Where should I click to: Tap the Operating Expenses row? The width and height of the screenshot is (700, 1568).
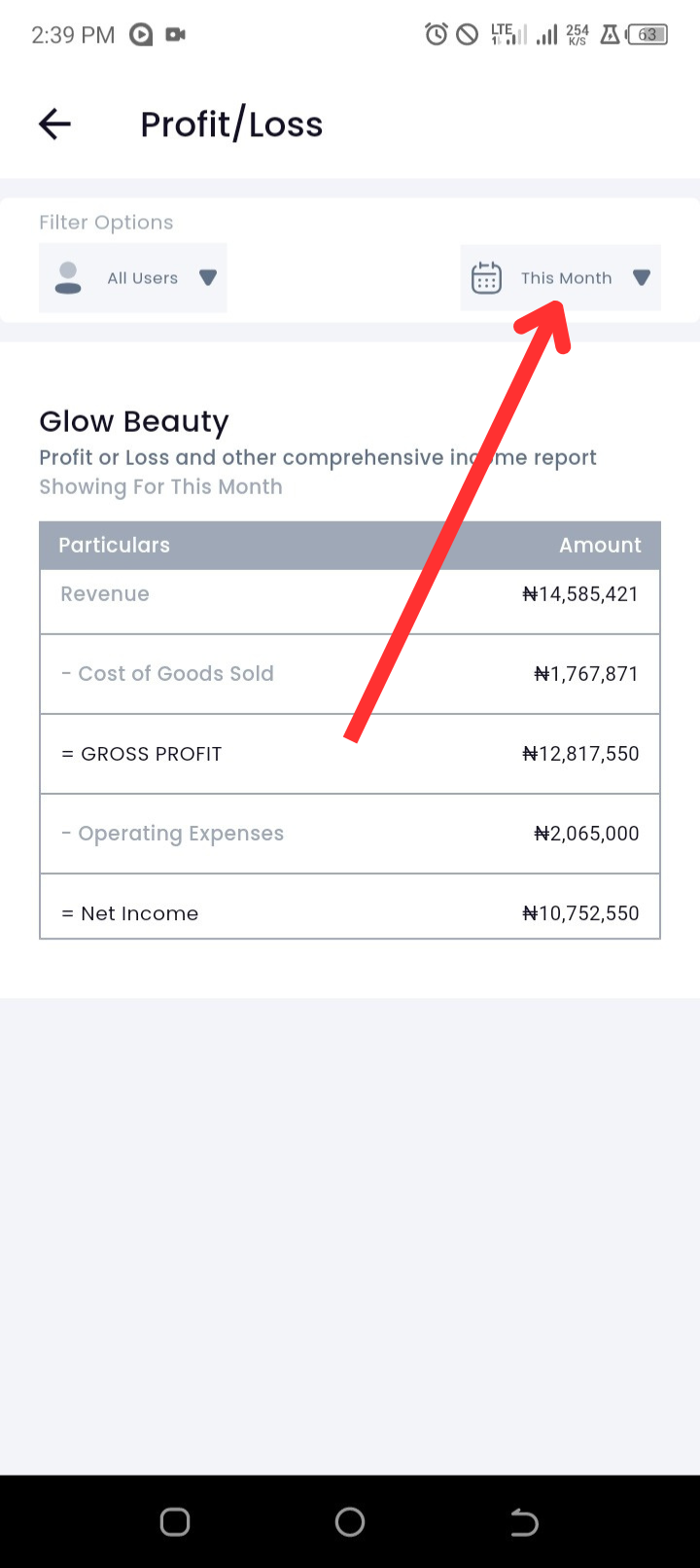coord(350,834)
